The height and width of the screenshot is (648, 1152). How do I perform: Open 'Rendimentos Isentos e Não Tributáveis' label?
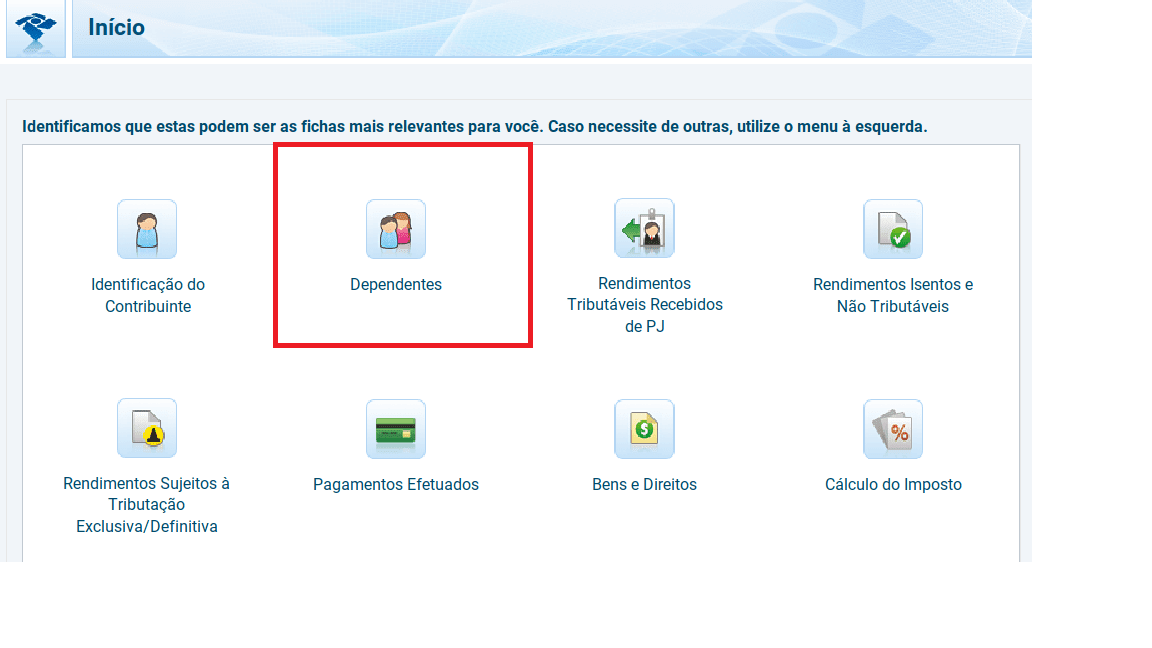[893, 296]
